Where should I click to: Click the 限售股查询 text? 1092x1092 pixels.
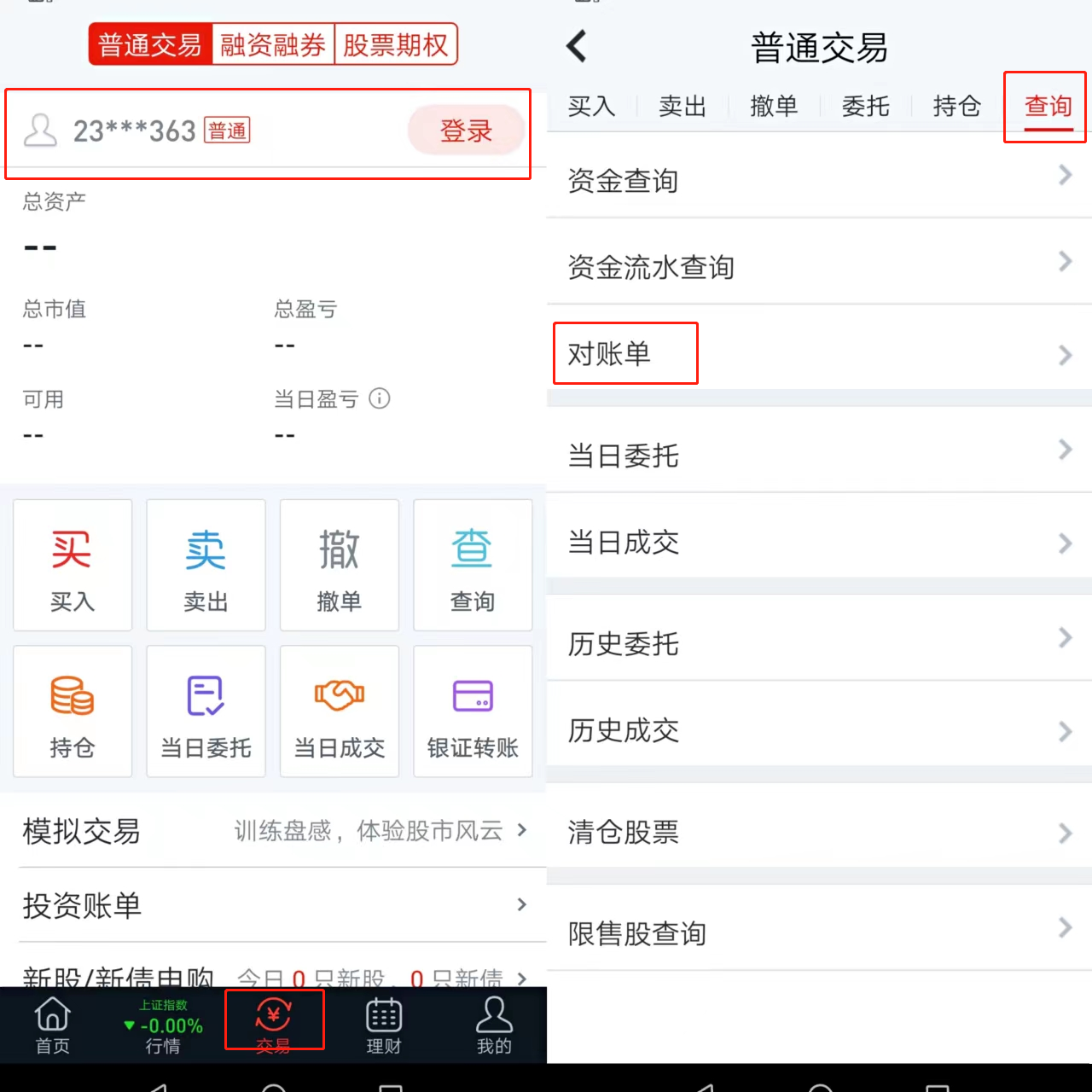coord(636,933)
